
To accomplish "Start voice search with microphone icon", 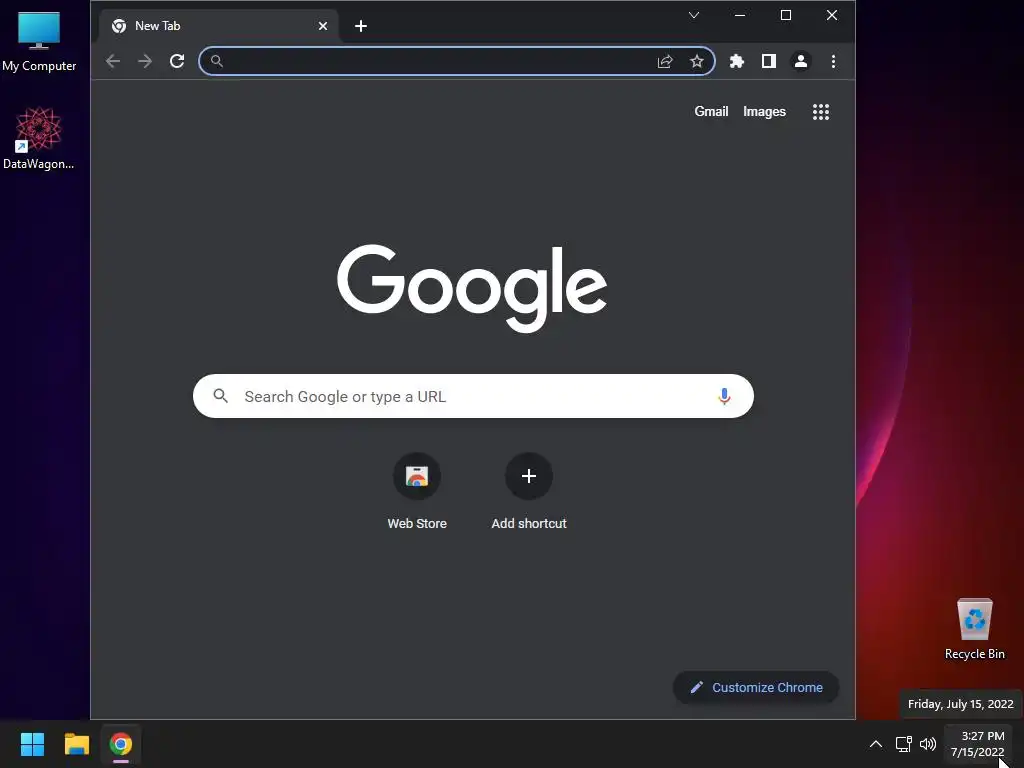I will coord(724,396).
